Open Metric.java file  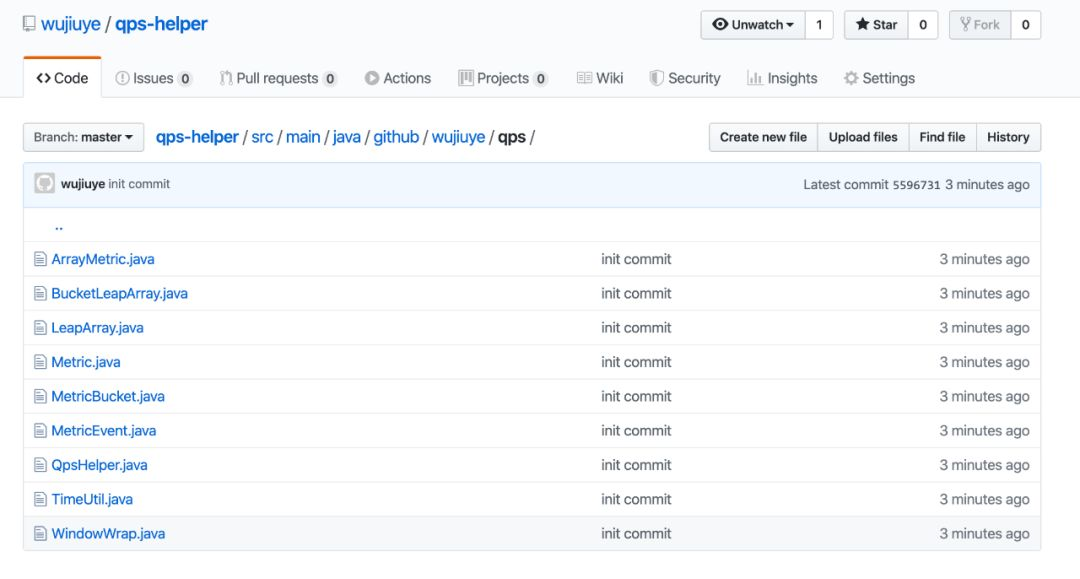85,362
